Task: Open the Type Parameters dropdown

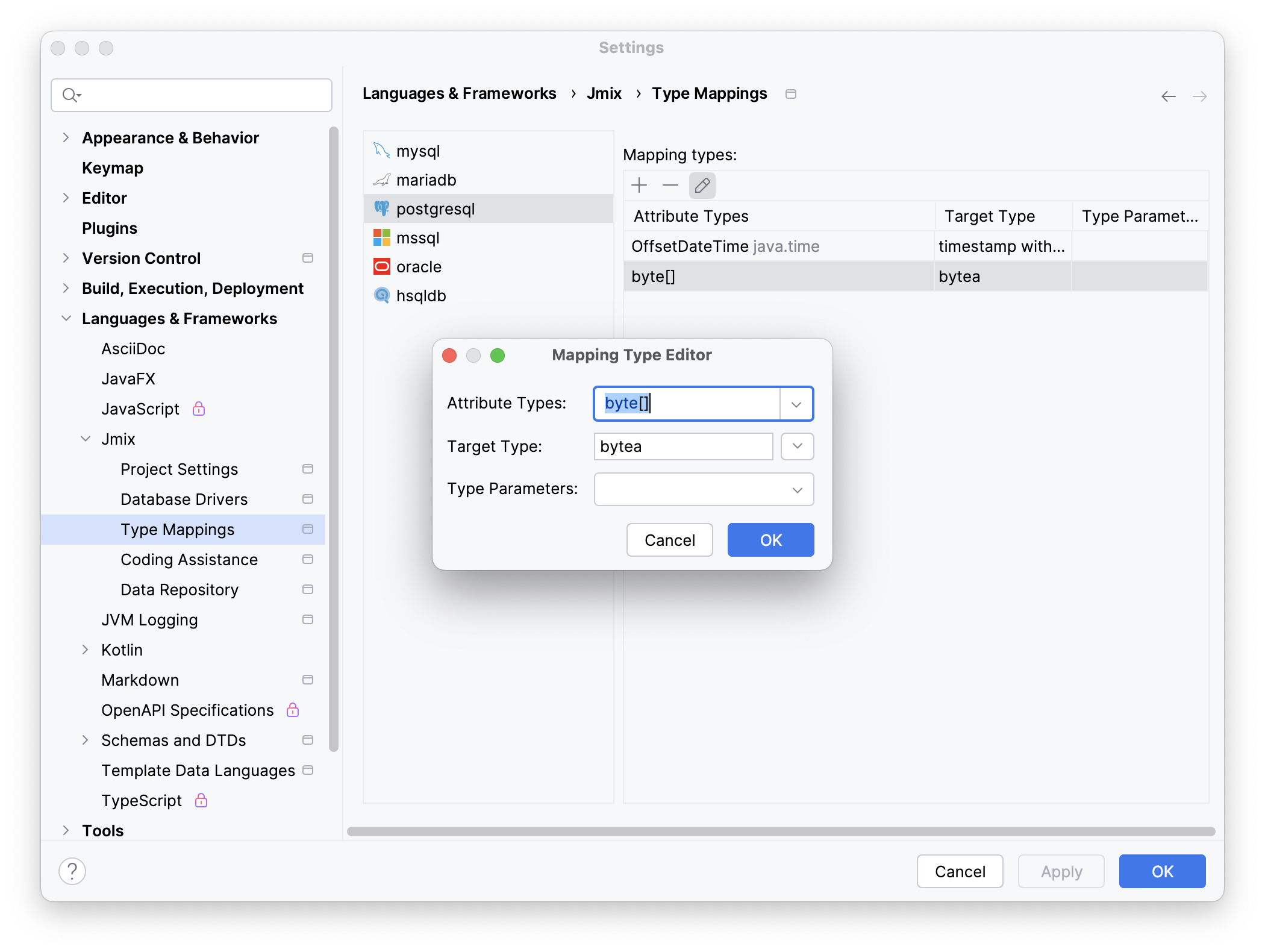Action: coord(796,489)
